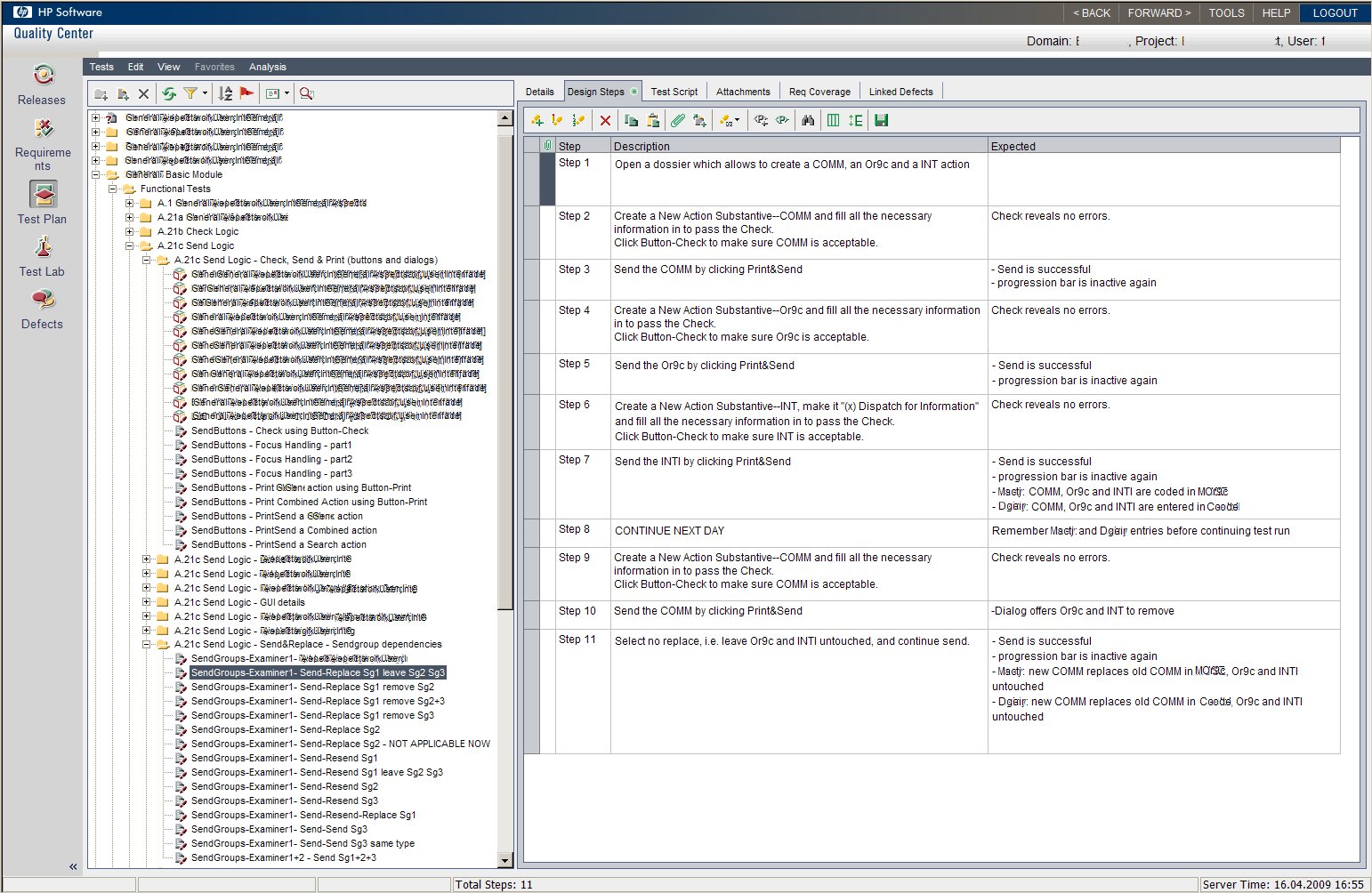Open the Tests menu

tap(101, 67)
